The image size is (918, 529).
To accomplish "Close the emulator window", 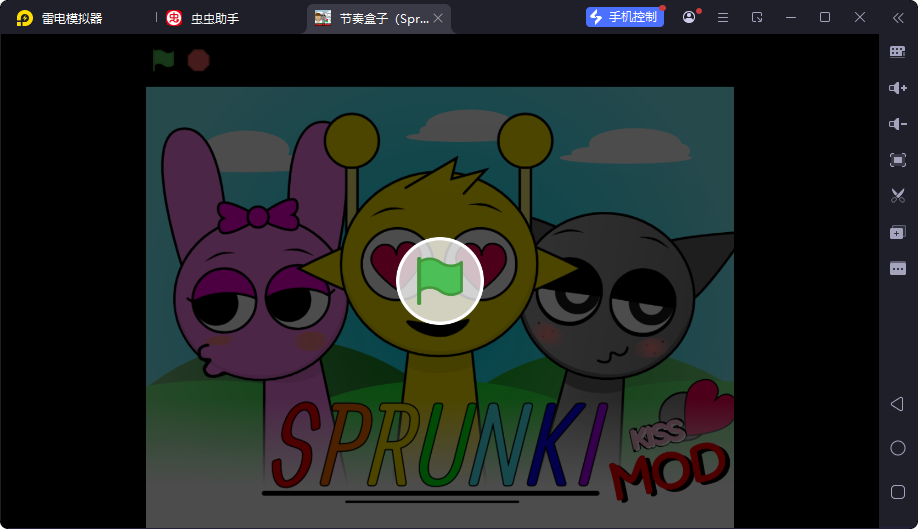I will [859, 18].
